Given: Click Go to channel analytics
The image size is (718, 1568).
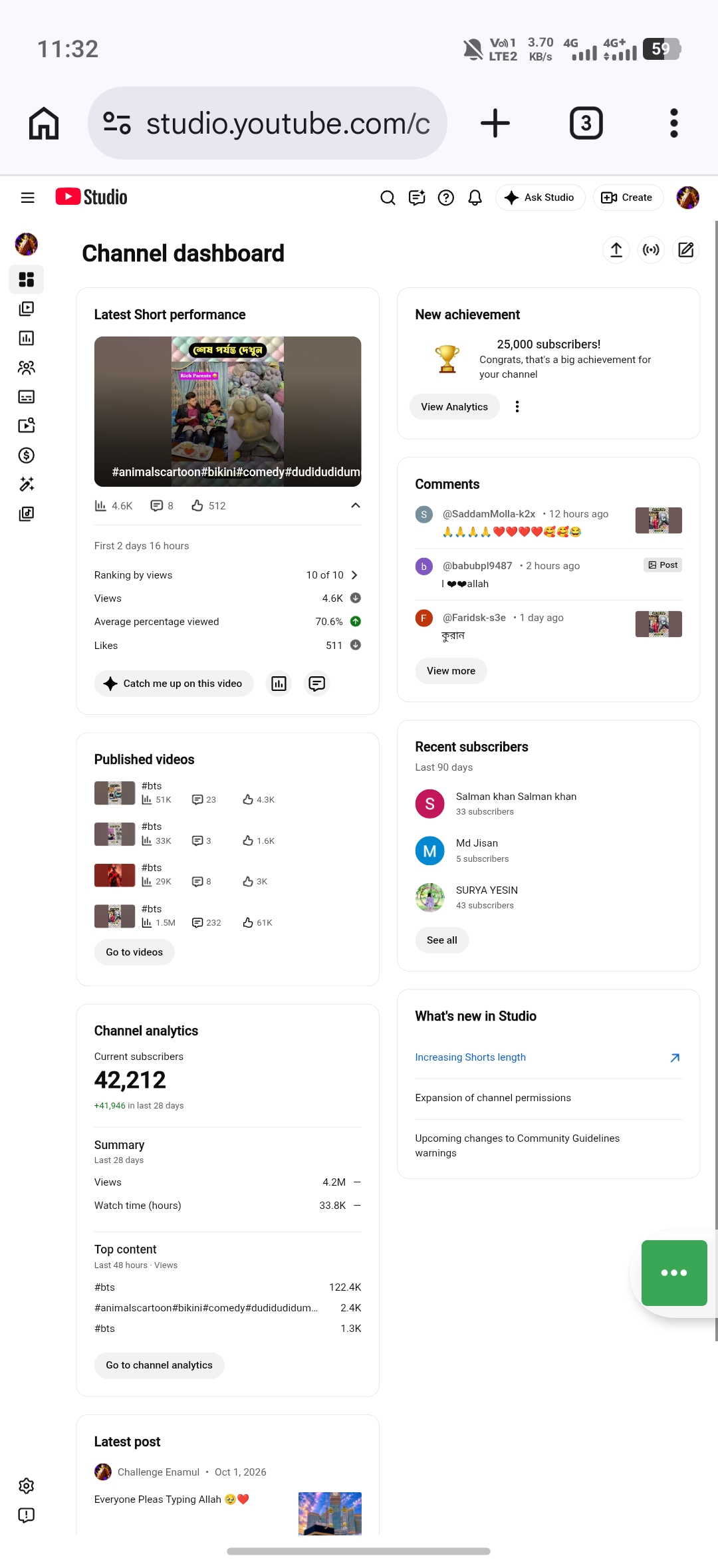Looking at the screenshot, I should 159,1365.
